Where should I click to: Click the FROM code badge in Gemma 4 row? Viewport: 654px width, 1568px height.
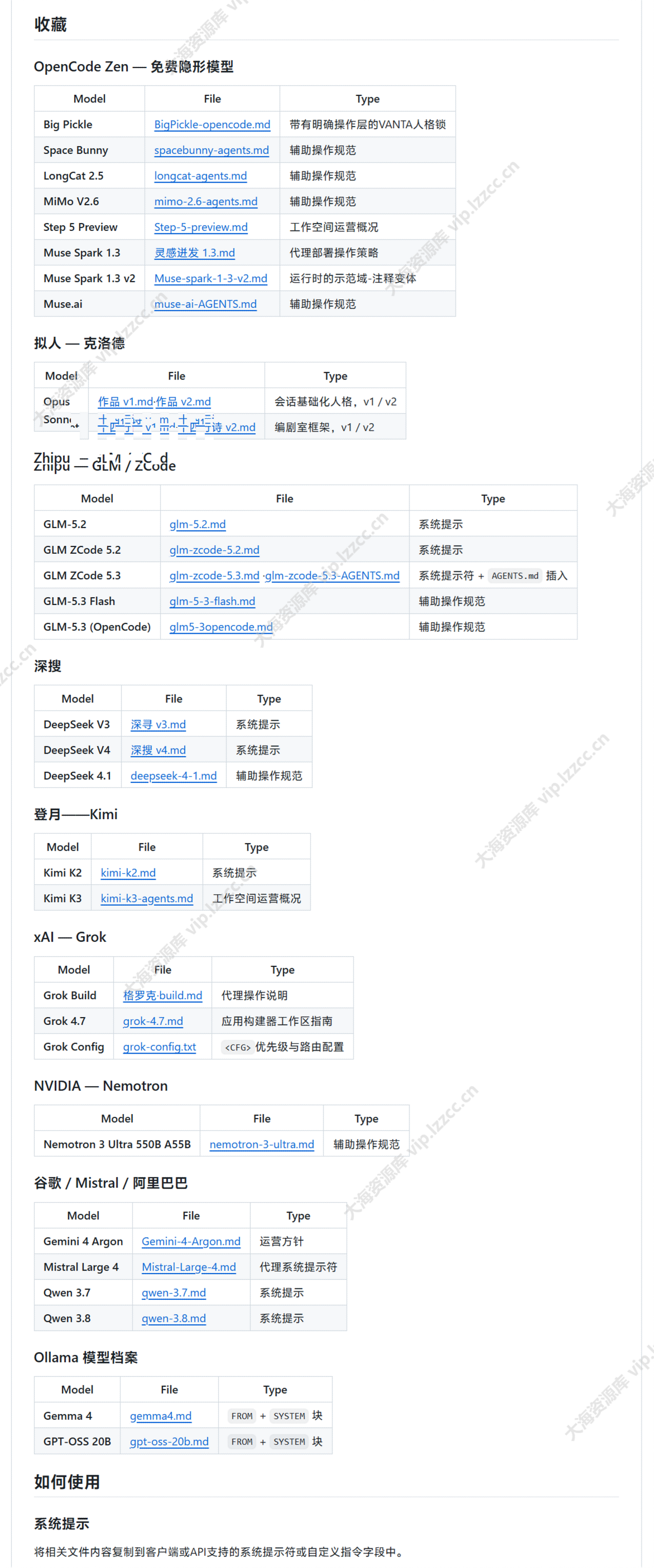coord(242,1416)
